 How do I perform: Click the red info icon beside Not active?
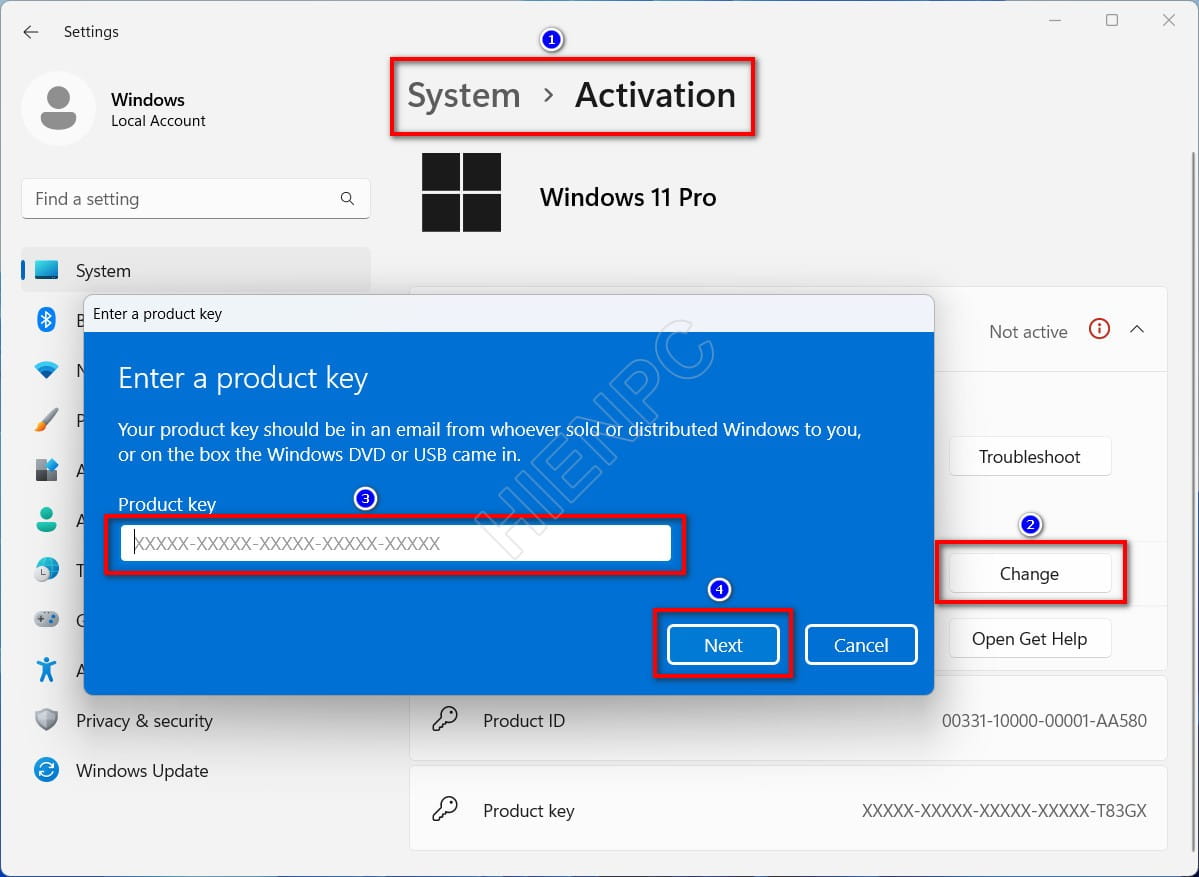click(1099, 330)
